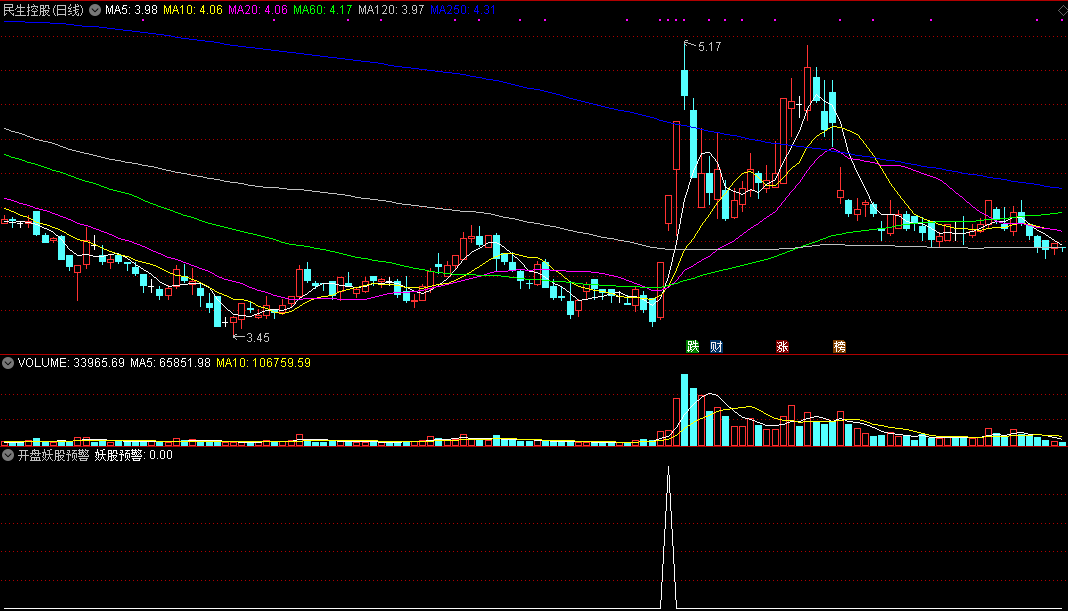Click the green 跌 marker icon

[x=693, y=347]
